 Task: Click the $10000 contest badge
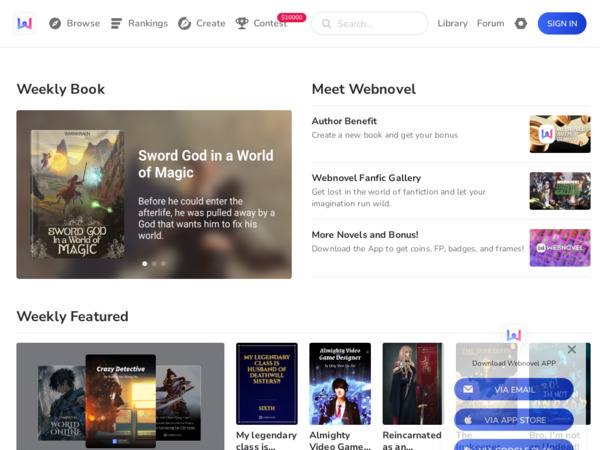pyautogui.click(x=292, y=17)
